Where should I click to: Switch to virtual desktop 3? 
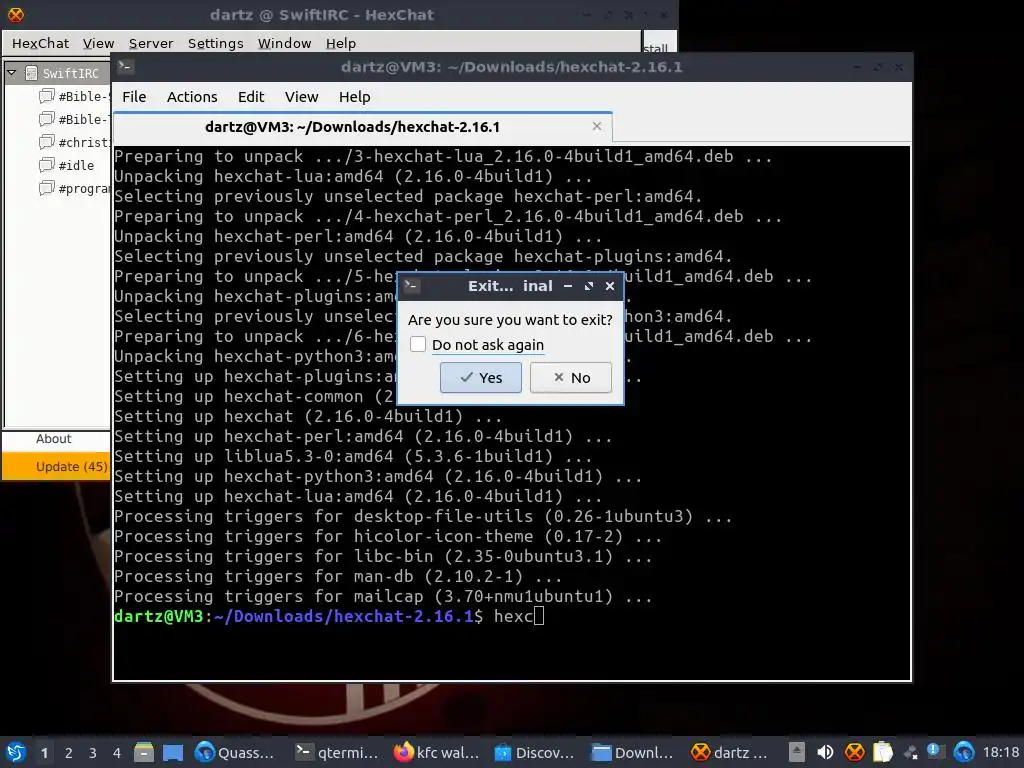point(93,753)
